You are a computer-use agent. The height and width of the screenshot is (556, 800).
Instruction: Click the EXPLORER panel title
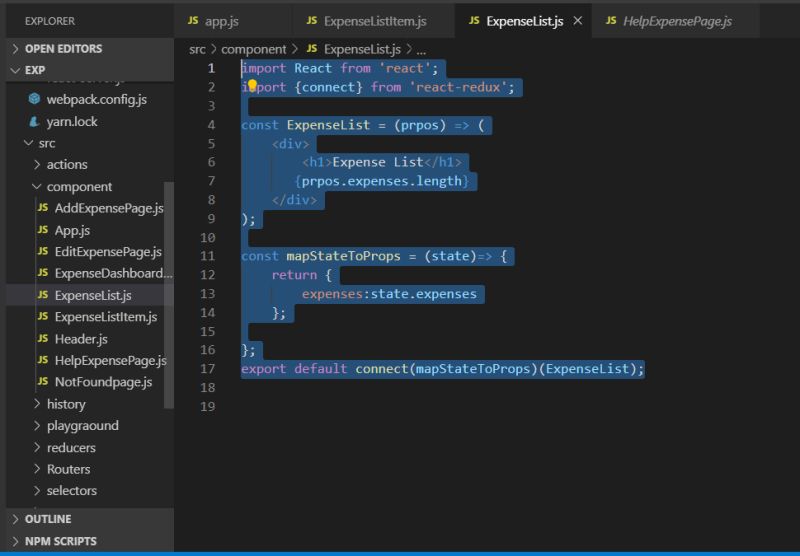49,21
